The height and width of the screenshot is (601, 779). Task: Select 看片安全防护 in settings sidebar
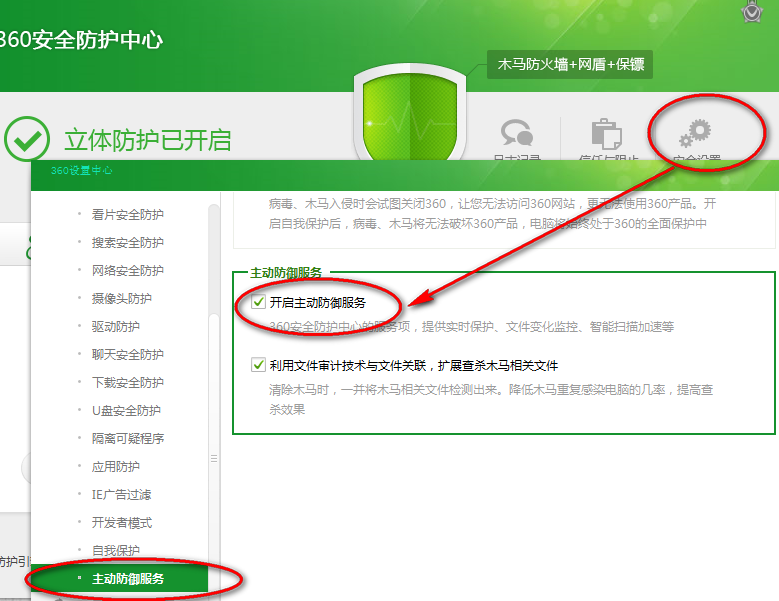click(127, 214)
